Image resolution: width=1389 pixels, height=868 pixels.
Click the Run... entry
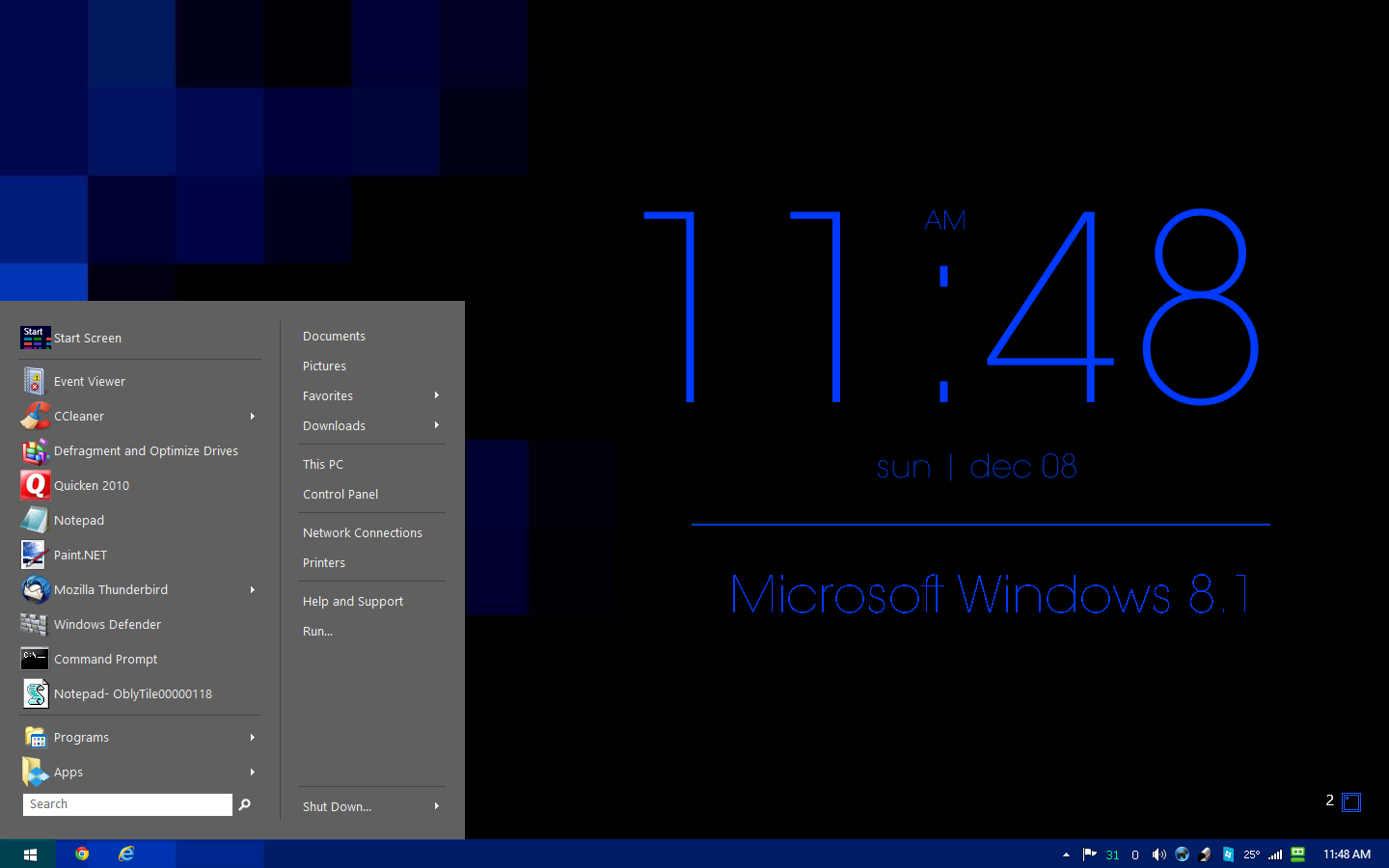tap(317, 632)
